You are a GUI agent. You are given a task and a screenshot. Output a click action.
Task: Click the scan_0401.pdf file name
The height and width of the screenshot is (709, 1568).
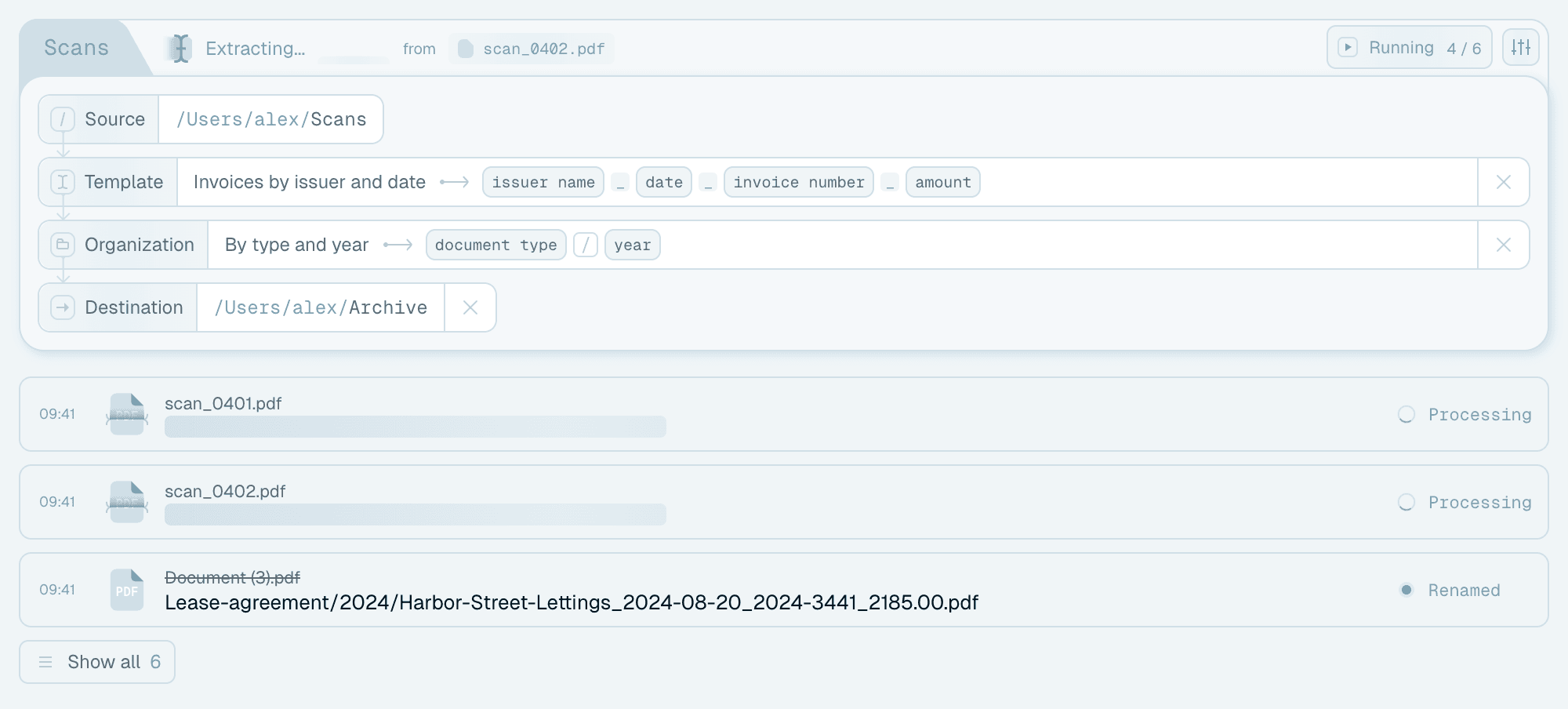223,403
